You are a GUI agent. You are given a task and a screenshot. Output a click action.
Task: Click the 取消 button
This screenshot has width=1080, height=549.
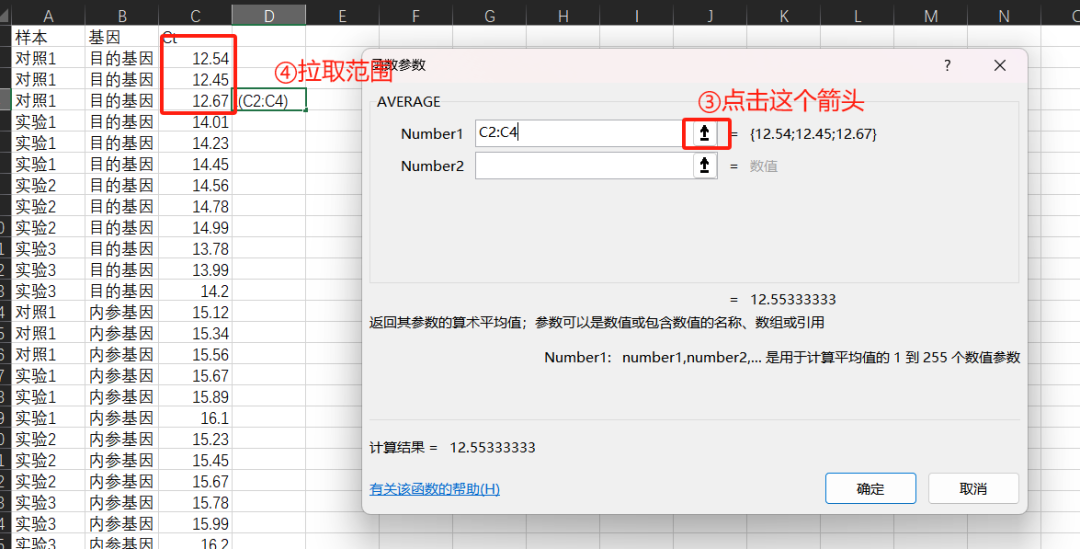(x=973, y=488)
